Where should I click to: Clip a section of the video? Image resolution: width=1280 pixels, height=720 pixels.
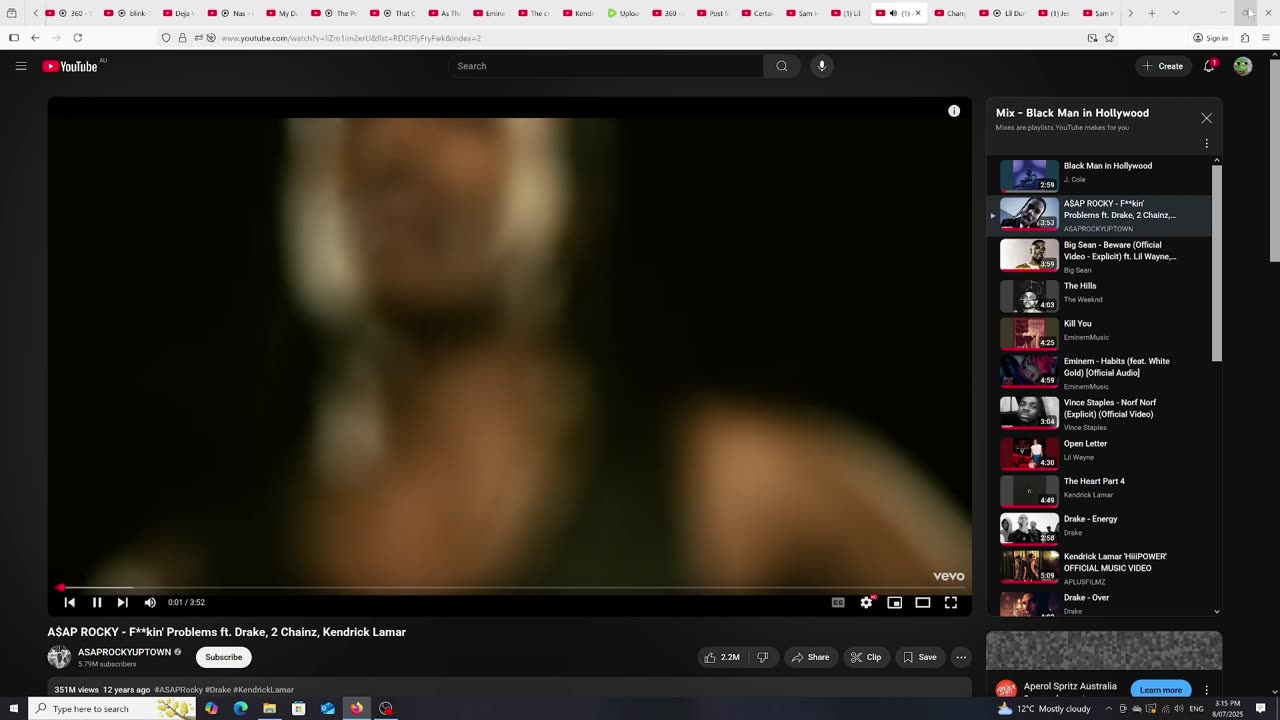(x=866, y=657)
